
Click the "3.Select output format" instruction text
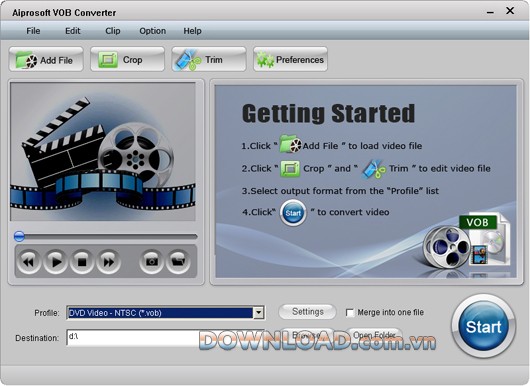340,191
